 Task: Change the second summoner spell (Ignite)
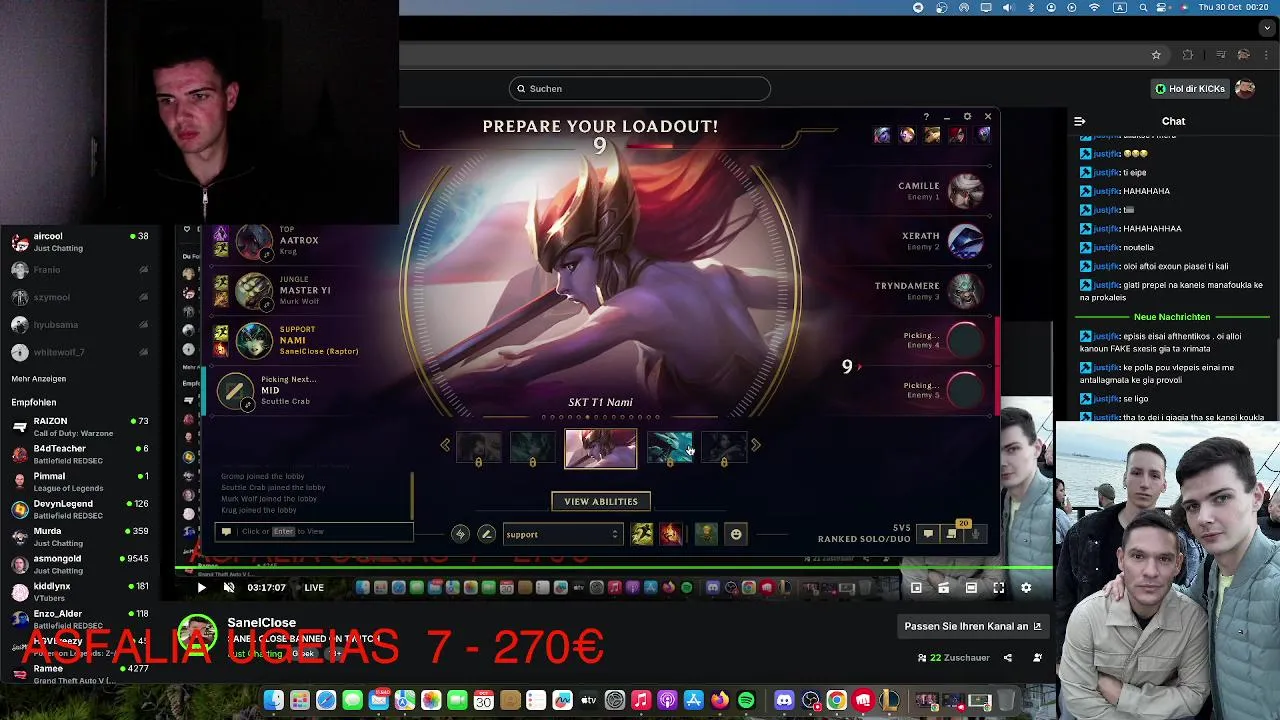pyautogui.click(x=670, y=534)
